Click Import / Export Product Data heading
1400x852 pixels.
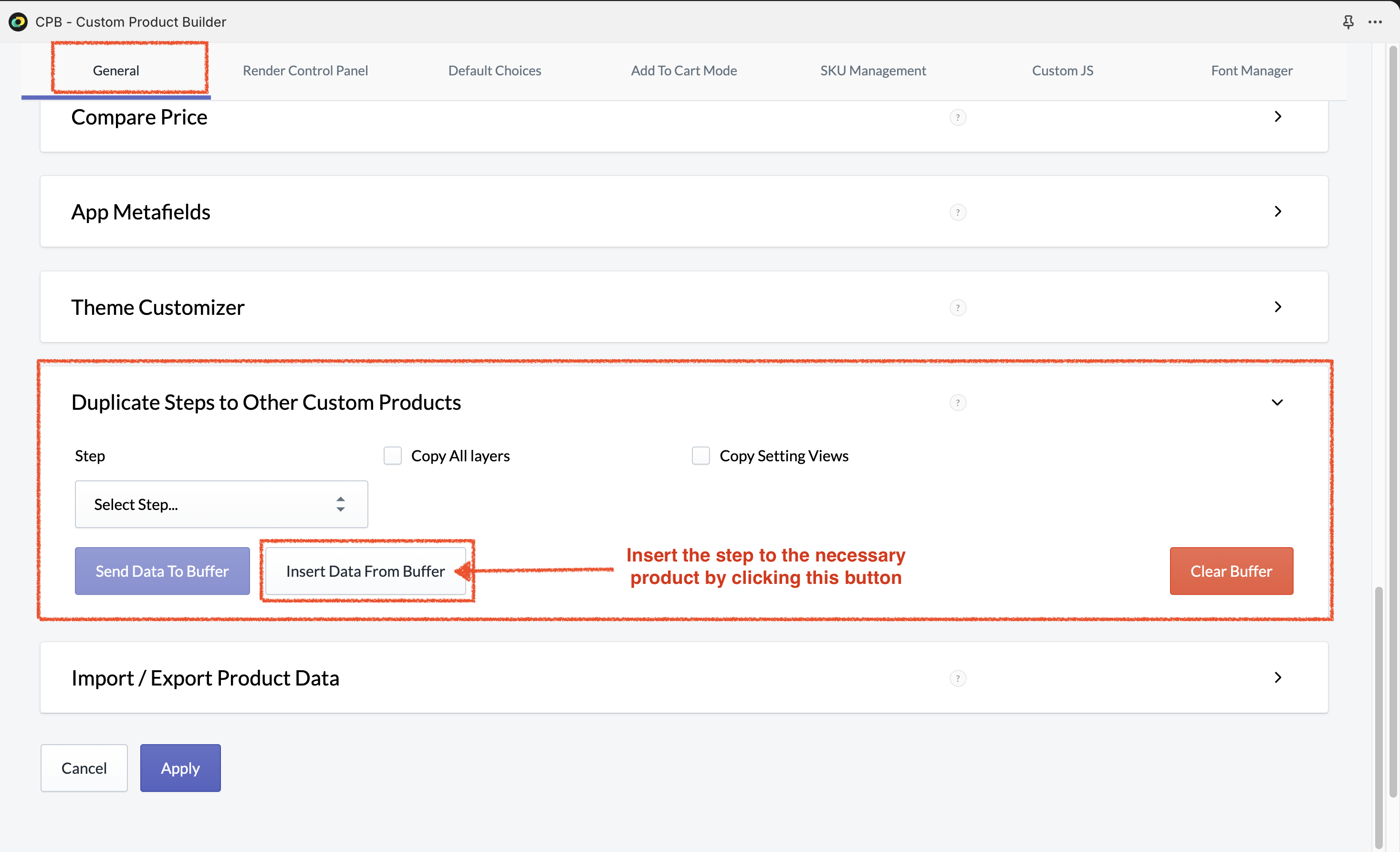(x=205, y=678)
